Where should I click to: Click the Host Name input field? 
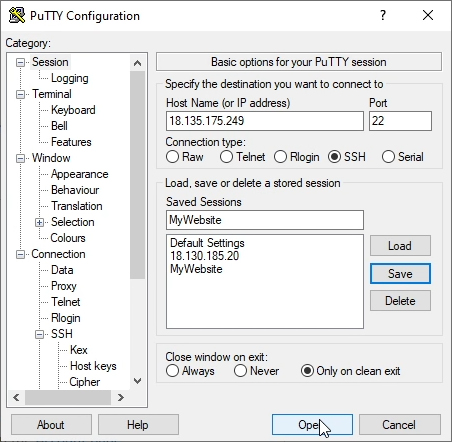pyautogui.click(x=265, y=121)
